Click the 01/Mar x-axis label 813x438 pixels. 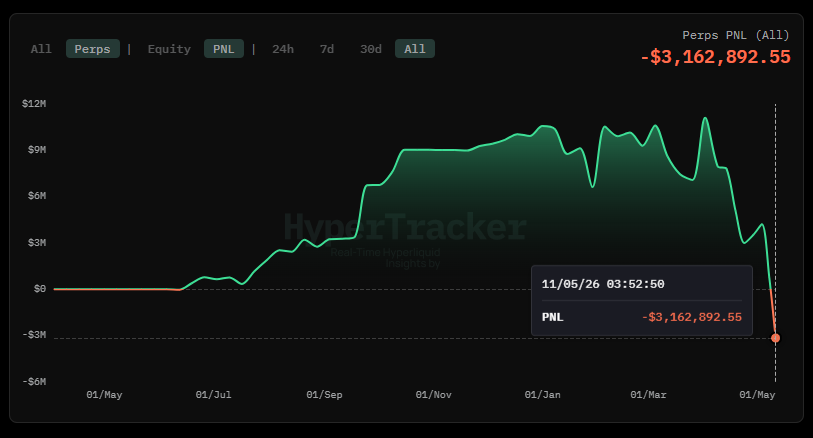click(648, 394)
